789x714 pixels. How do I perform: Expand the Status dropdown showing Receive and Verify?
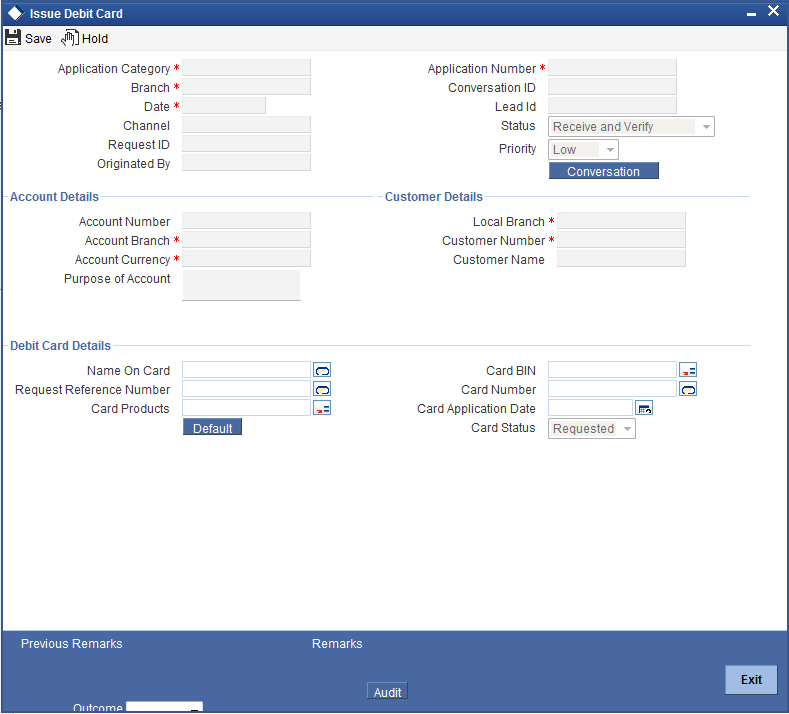point(631,127)
